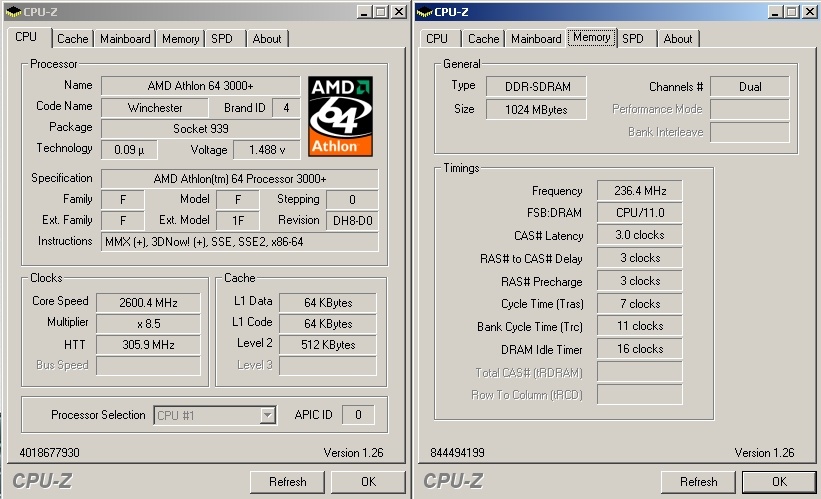The width and height of the screenshot is (821, 499).
Task: Click memory Size value 1024 MBytes
Action: (x=537, y=109)
